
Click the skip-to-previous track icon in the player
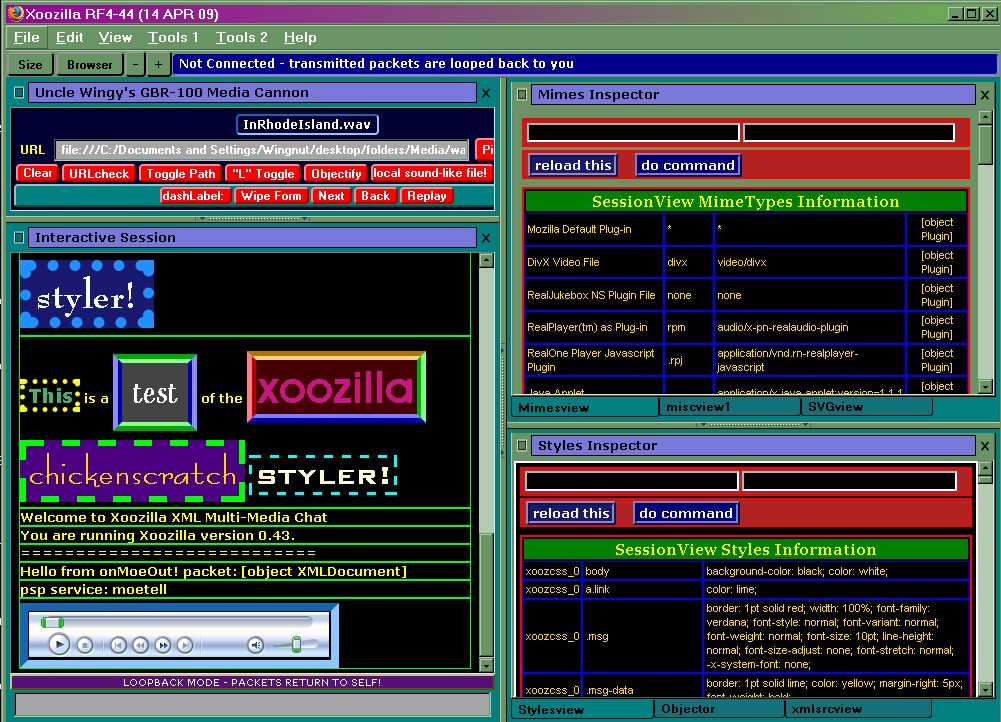click(x=118, y=645)
